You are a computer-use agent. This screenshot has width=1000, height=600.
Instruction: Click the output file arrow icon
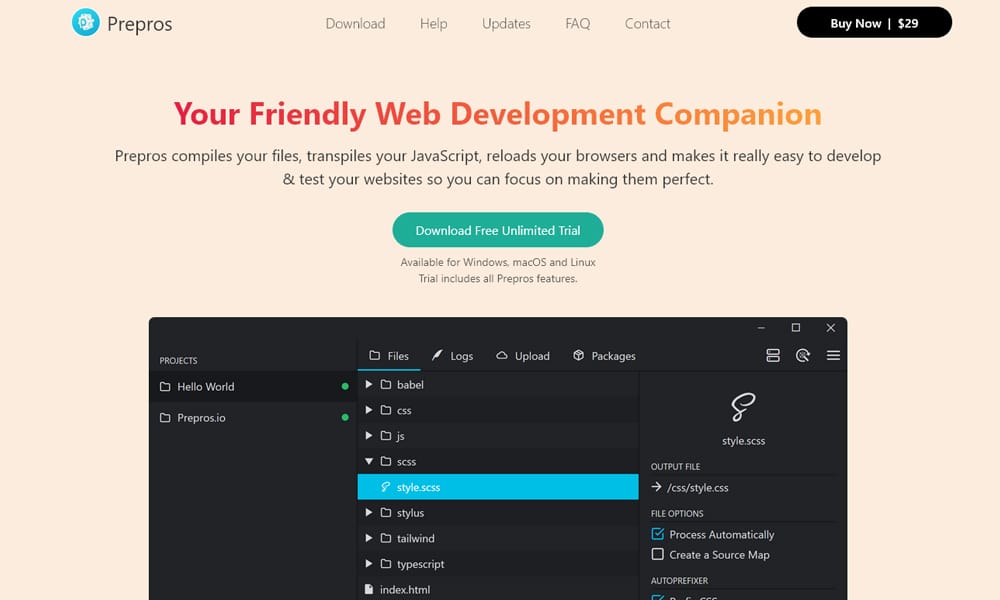[657, 488]
